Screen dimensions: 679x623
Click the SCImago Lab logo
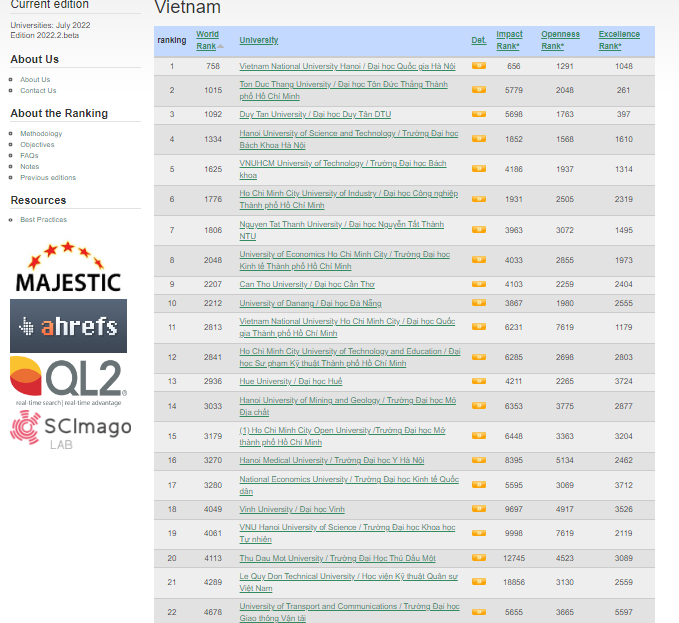[x=68, y=427]
